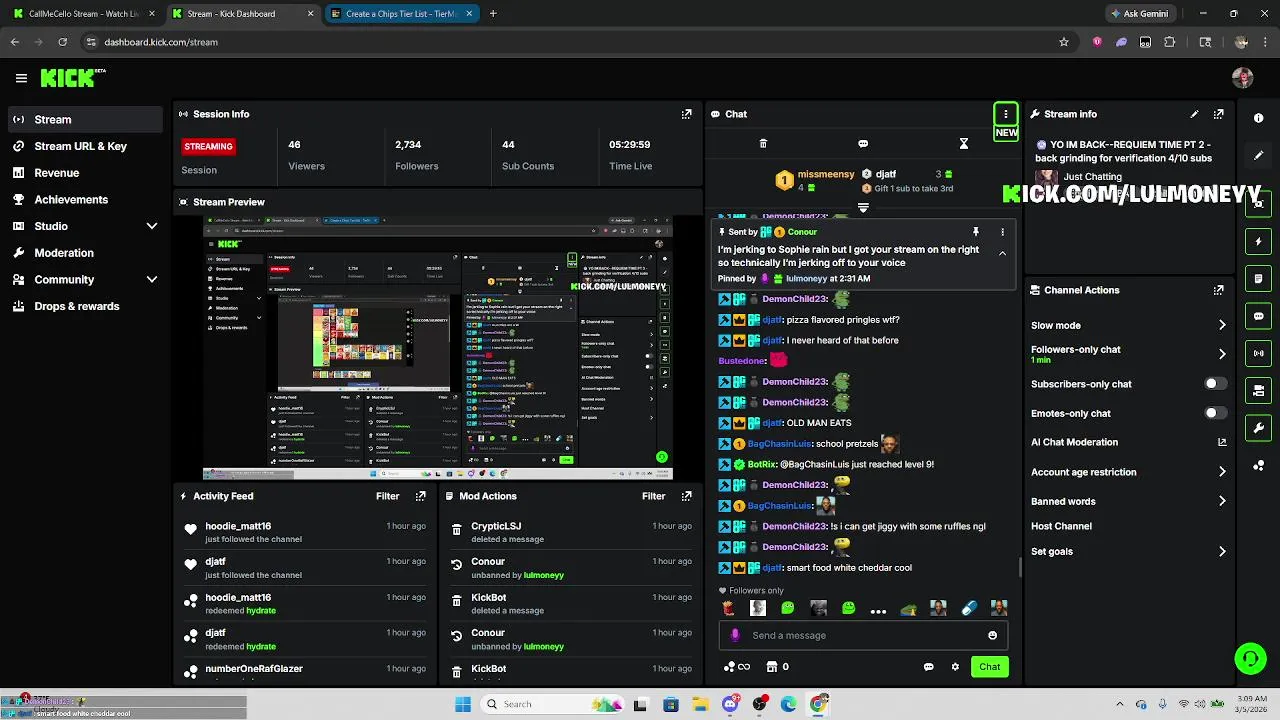
Task: Click the pill emote in quick emotes
Action: click(968, 608)
